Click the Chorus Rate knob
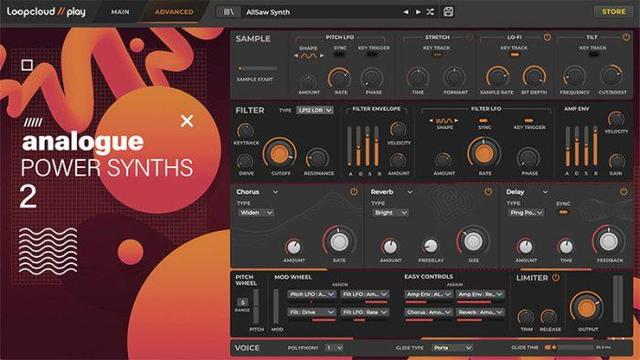640x360 pixels. [339, 241]
